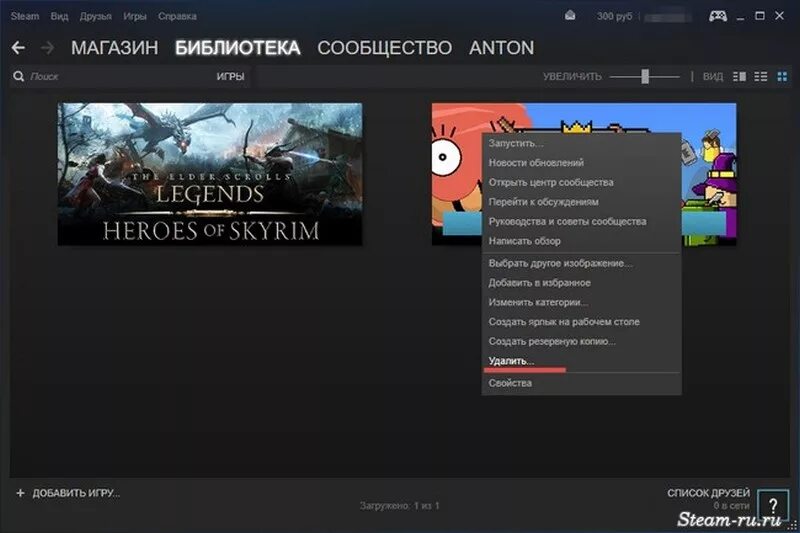
Task: Select Elder Scrolls Legends game thumbnail
Action: [x=210, y=174]
